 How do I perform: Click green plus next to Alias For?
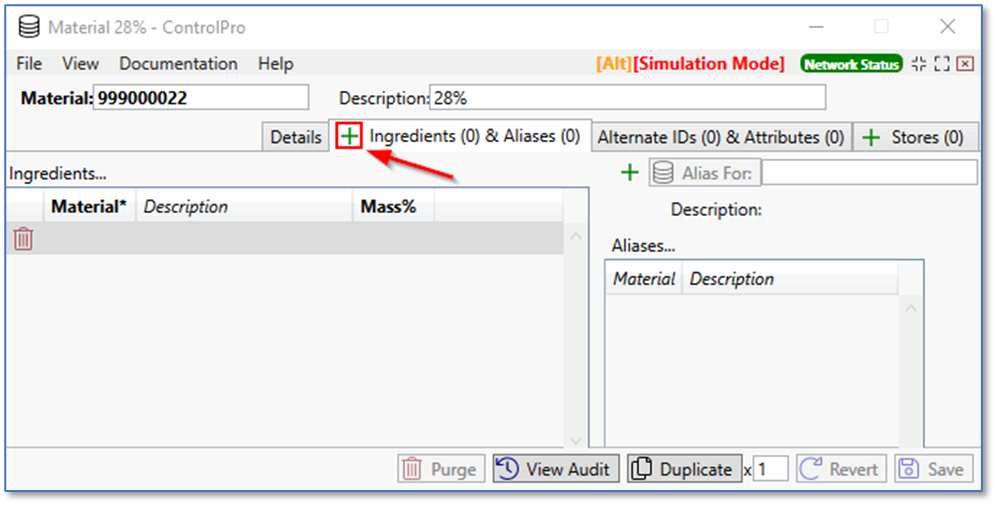pyautogui.click(x=629, y=173)
